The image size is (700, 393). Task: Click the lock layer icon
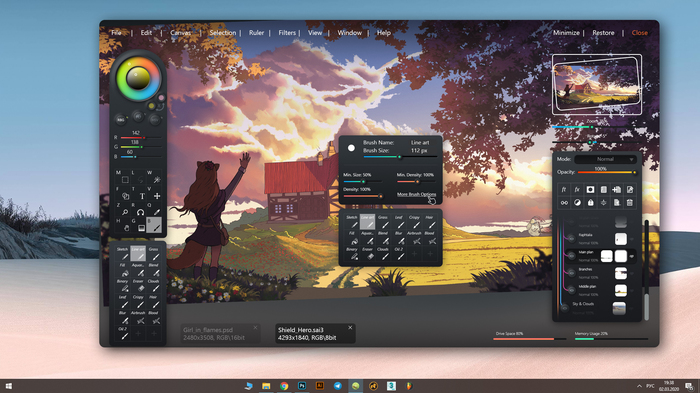coord(590,203)
